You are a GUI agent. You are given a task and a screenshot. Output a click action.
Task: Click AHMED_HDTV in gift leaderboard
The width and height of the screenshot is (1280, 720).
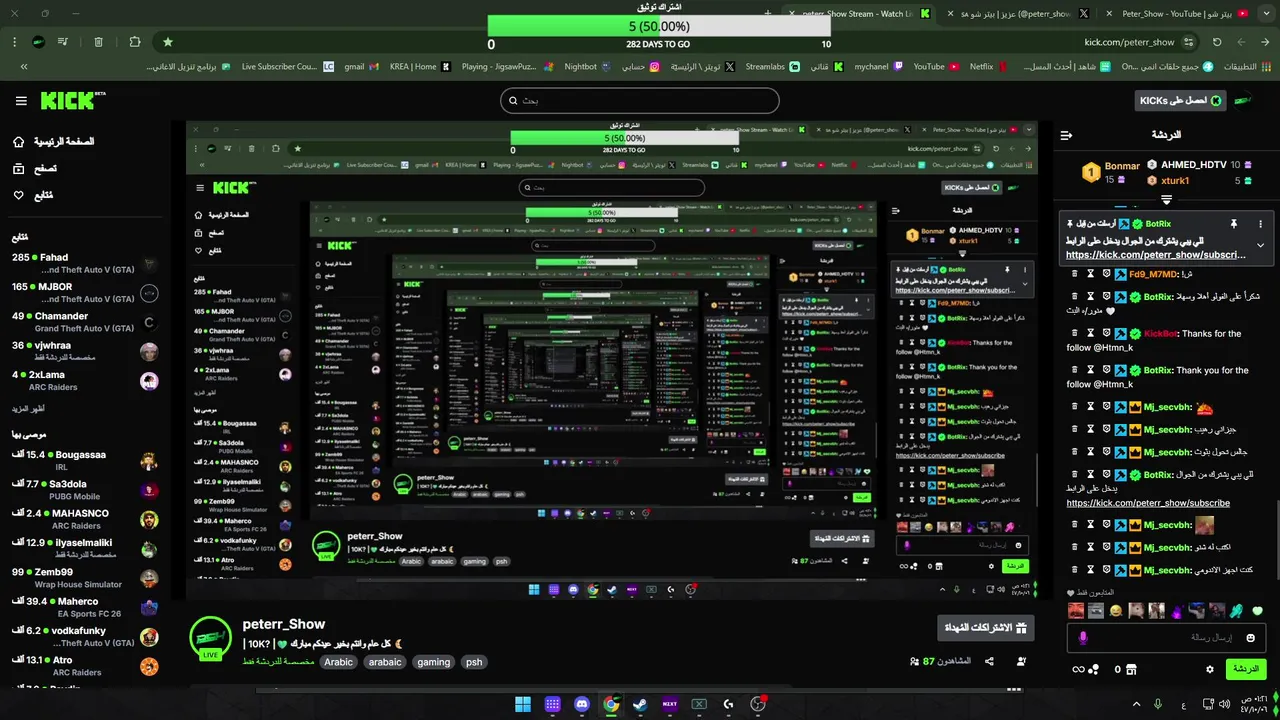(x=1193, y=165)
